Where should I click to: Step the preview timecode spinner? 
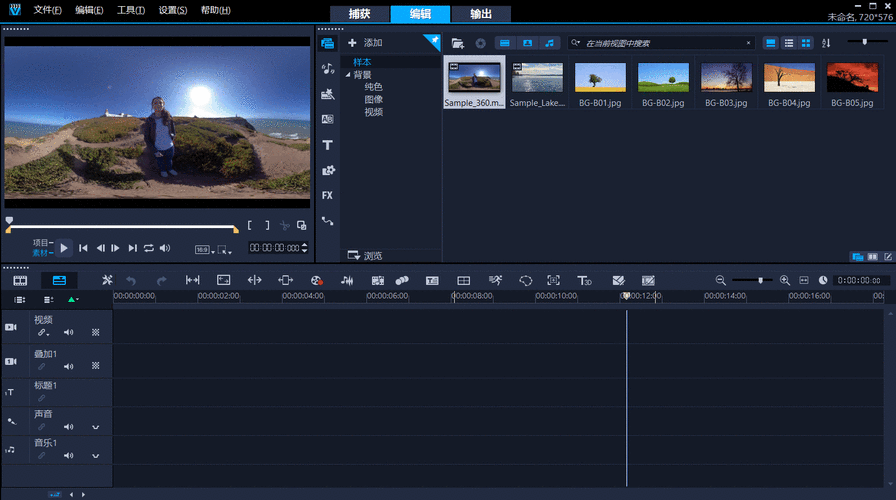pyautogui.click(x=304, y=248)
